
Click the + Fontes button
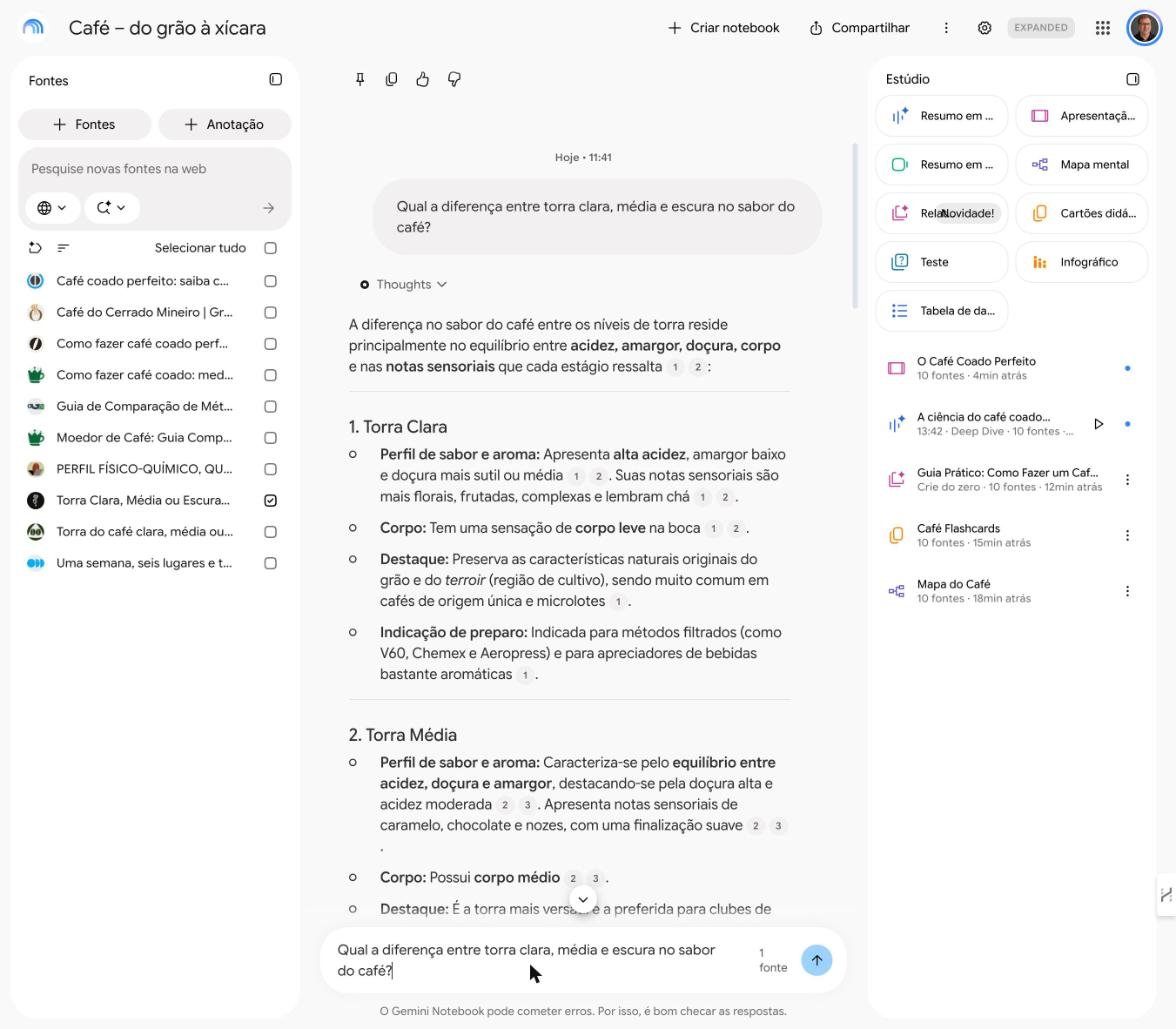tap(84, 124)
